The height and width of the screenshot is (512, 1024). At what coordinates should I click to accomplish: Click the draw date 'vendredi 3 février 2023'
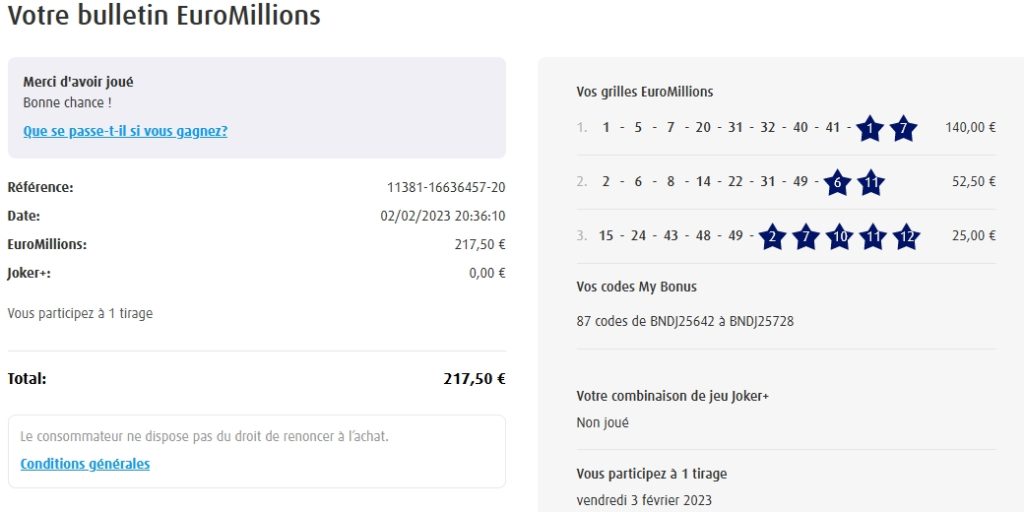point(644,500)
